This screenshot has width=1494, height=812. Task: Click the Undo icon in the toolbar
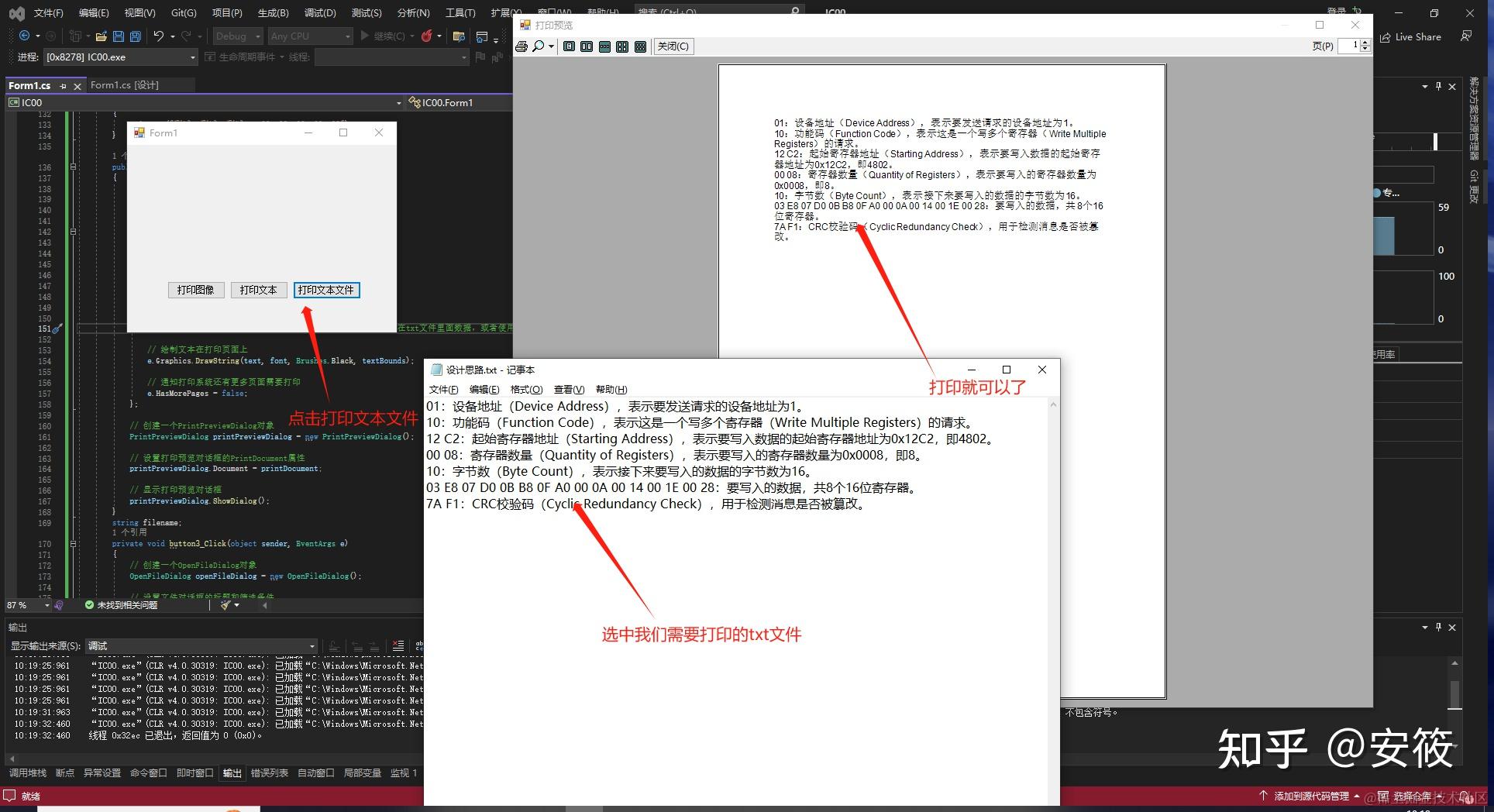pyautogui.click(x=157, y=36)
